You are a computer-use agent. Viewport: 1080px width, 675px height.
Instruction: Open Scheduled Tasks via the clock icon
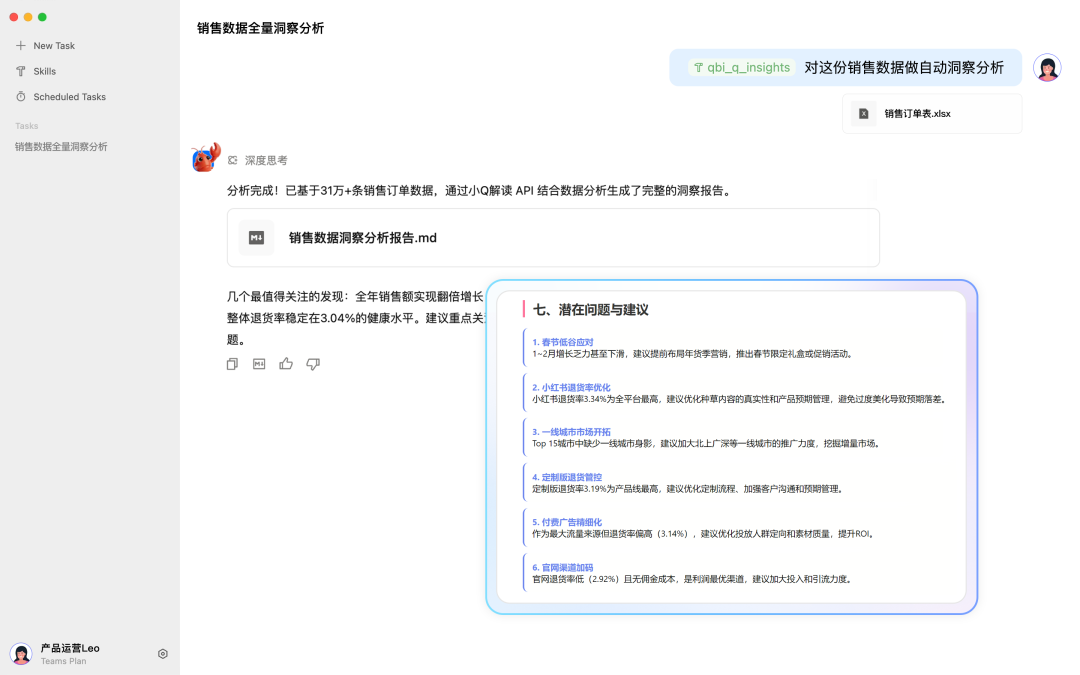point(20,96)
